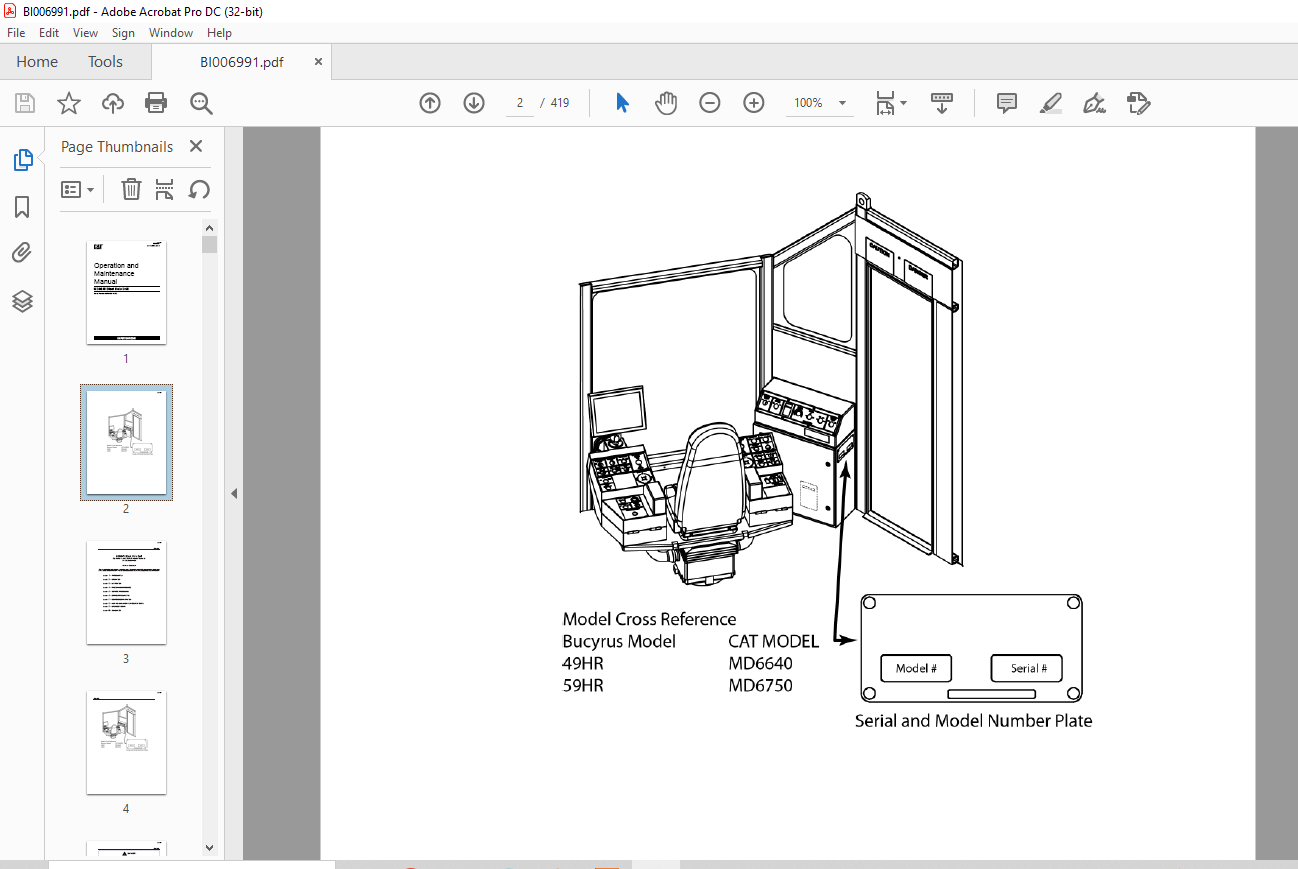
Task: Click the print pages icon in thumbnails panel
Action: pos(165,189)
